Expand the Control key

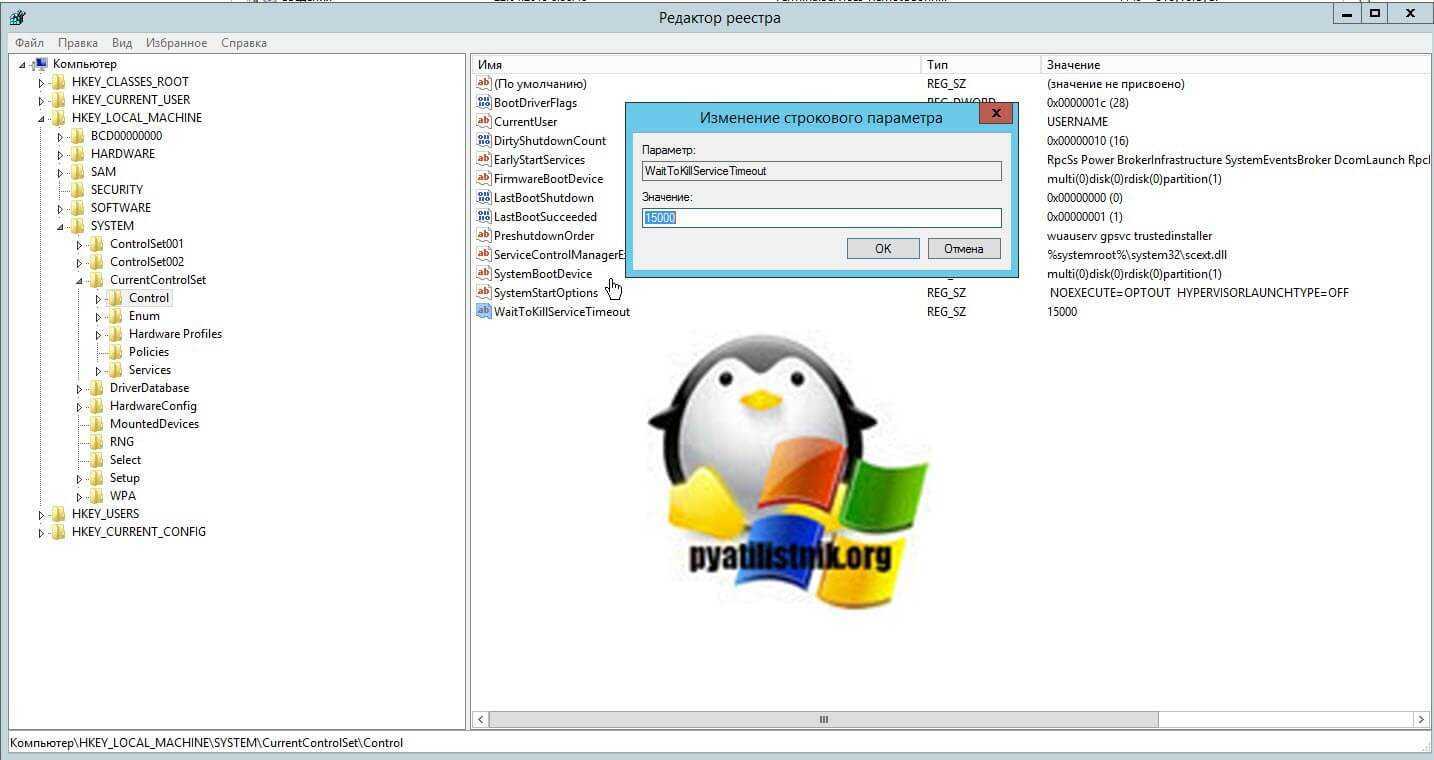click(x=99, y=299)
